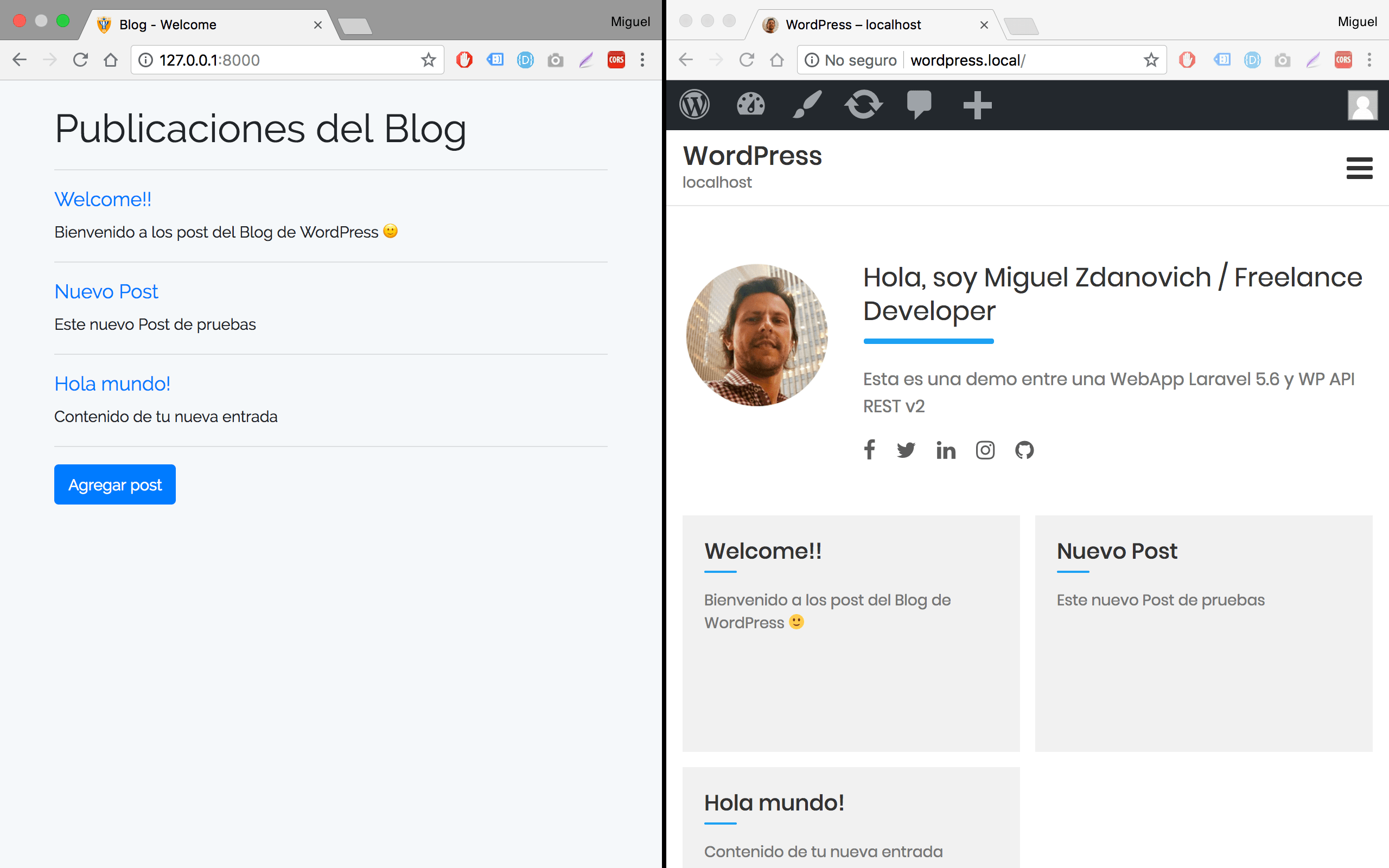The image size is (1389, 868).
Task: Open the Dashboard gauge icon
Action: pyautogui.click(x=750, y=105)
